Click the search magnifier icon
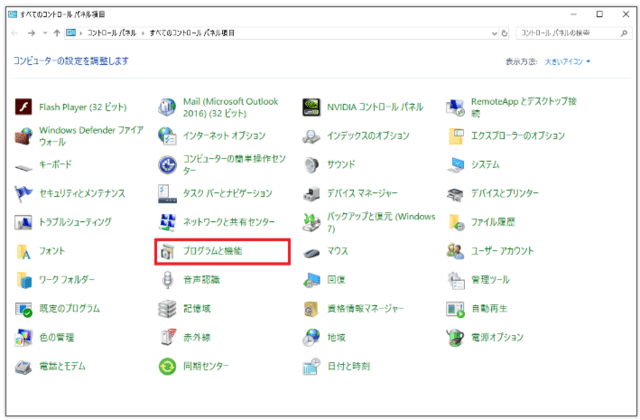 pyautogui.click(x=624, y=33)
